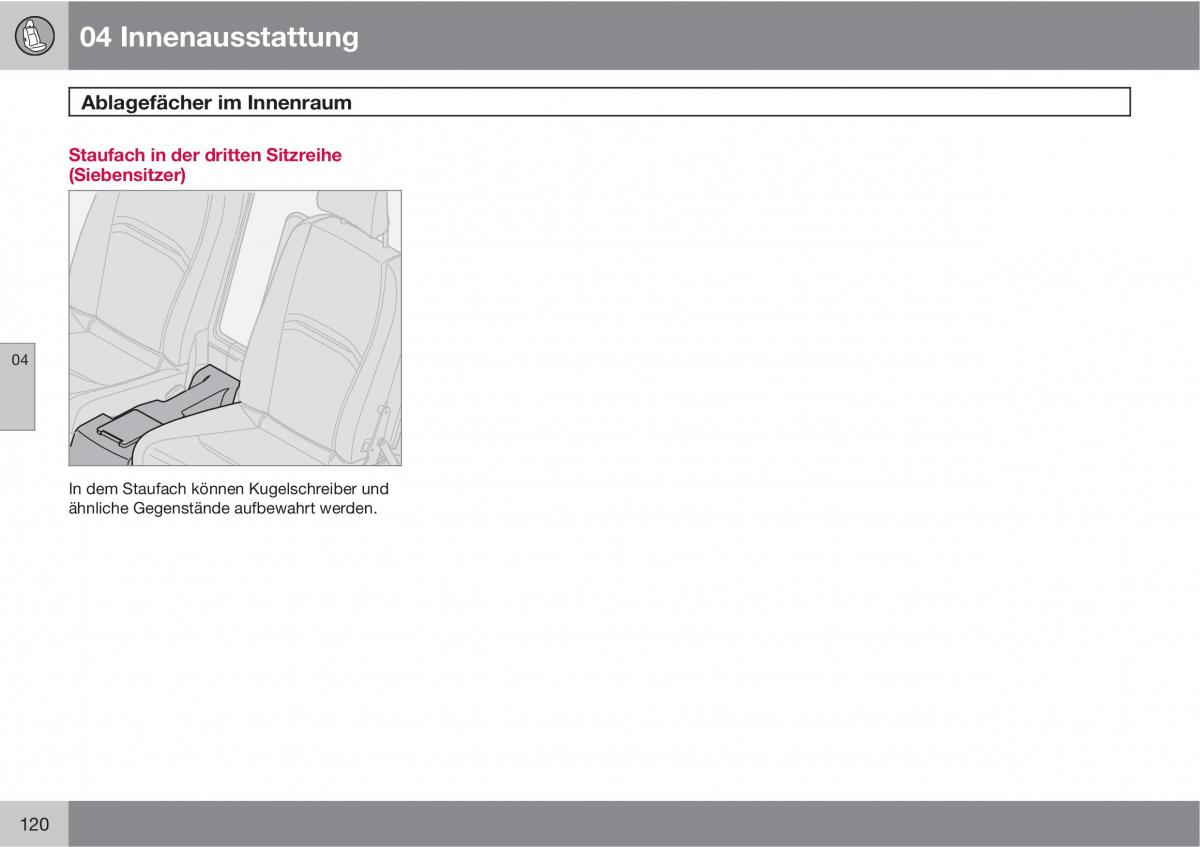1200x847 pixels.
Task: Click the '04' chapter side tab
Action: pos(18,386)
